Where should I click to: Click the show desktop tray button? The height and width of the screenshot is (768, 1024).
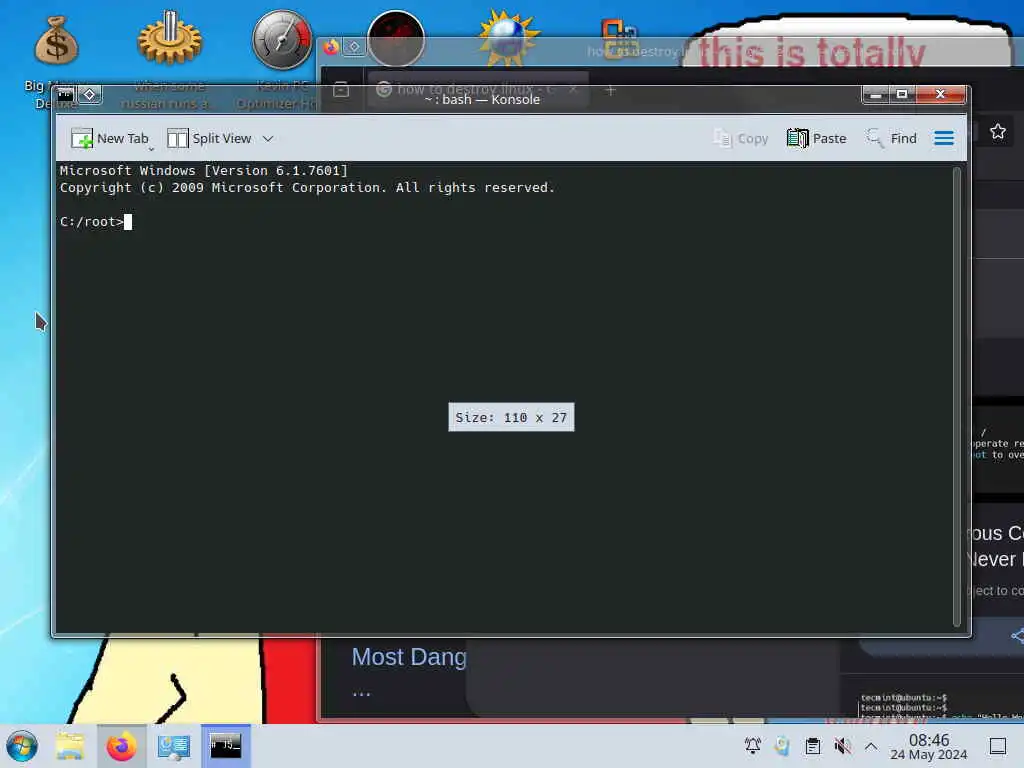pos(998,746)
